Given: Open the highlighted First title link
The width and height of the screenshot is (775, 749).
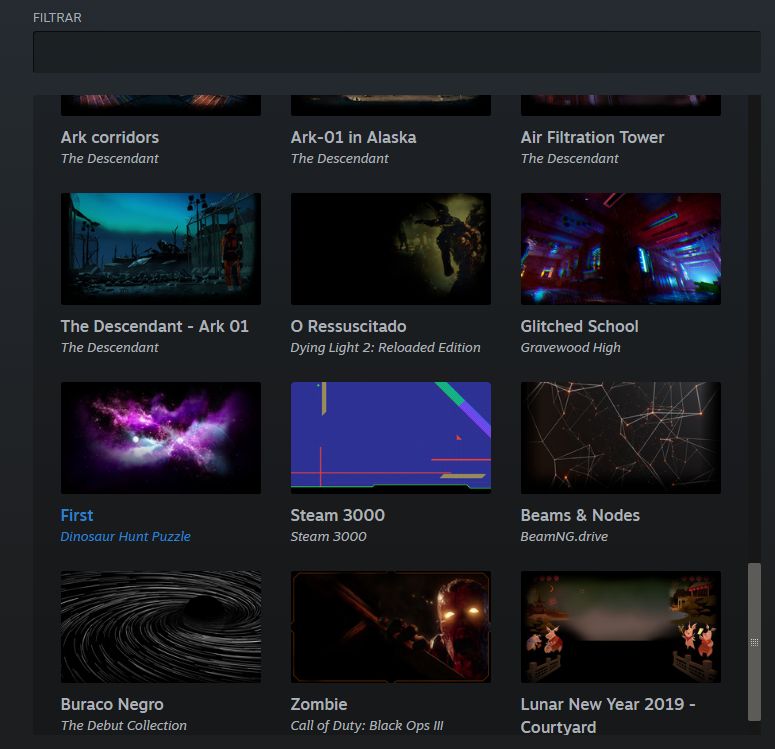Looking at the screenshot, I should click(77, 515).
